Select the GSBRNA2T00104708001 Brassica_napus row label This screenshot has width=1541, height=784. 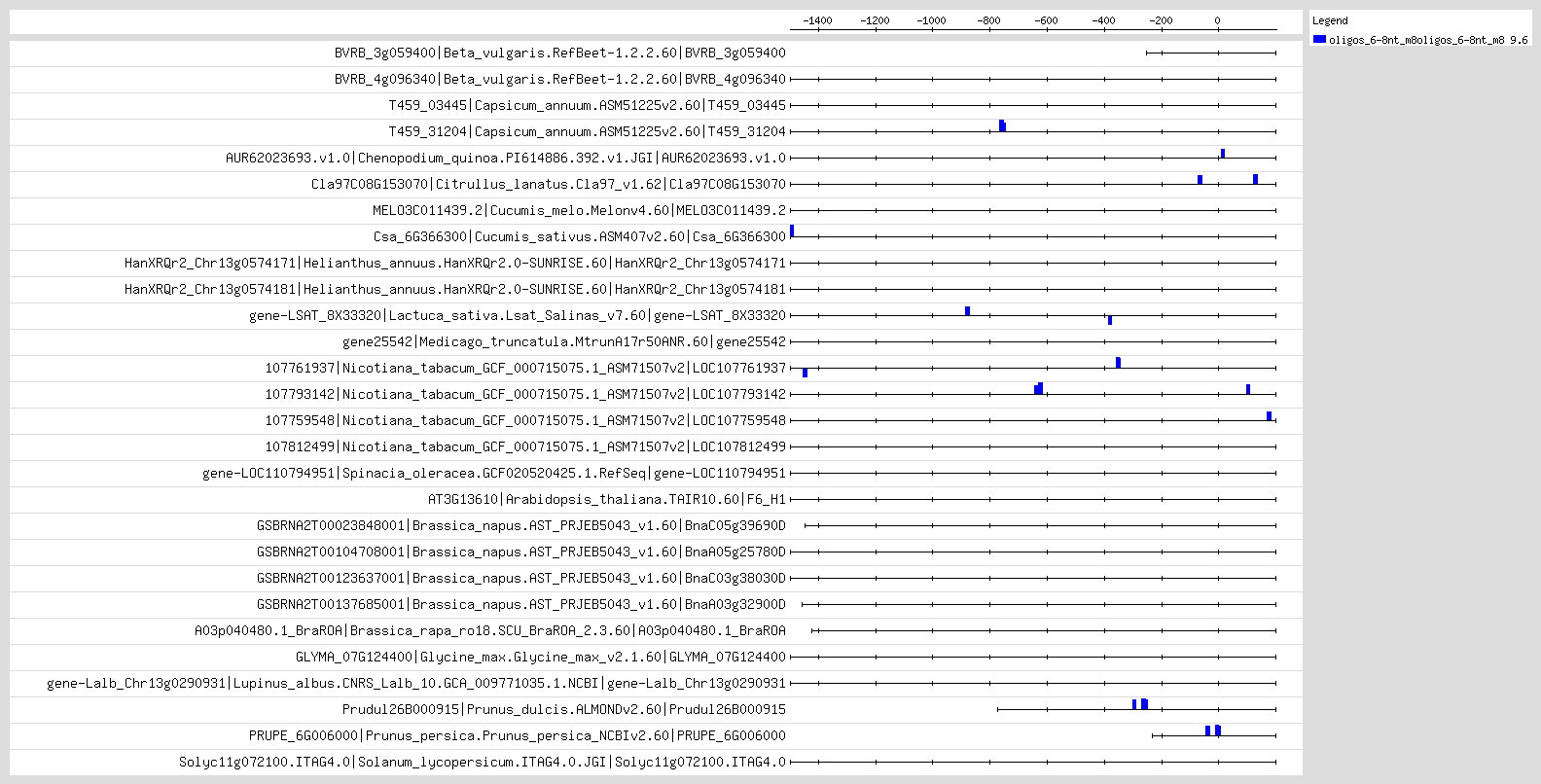coord(521,552)
